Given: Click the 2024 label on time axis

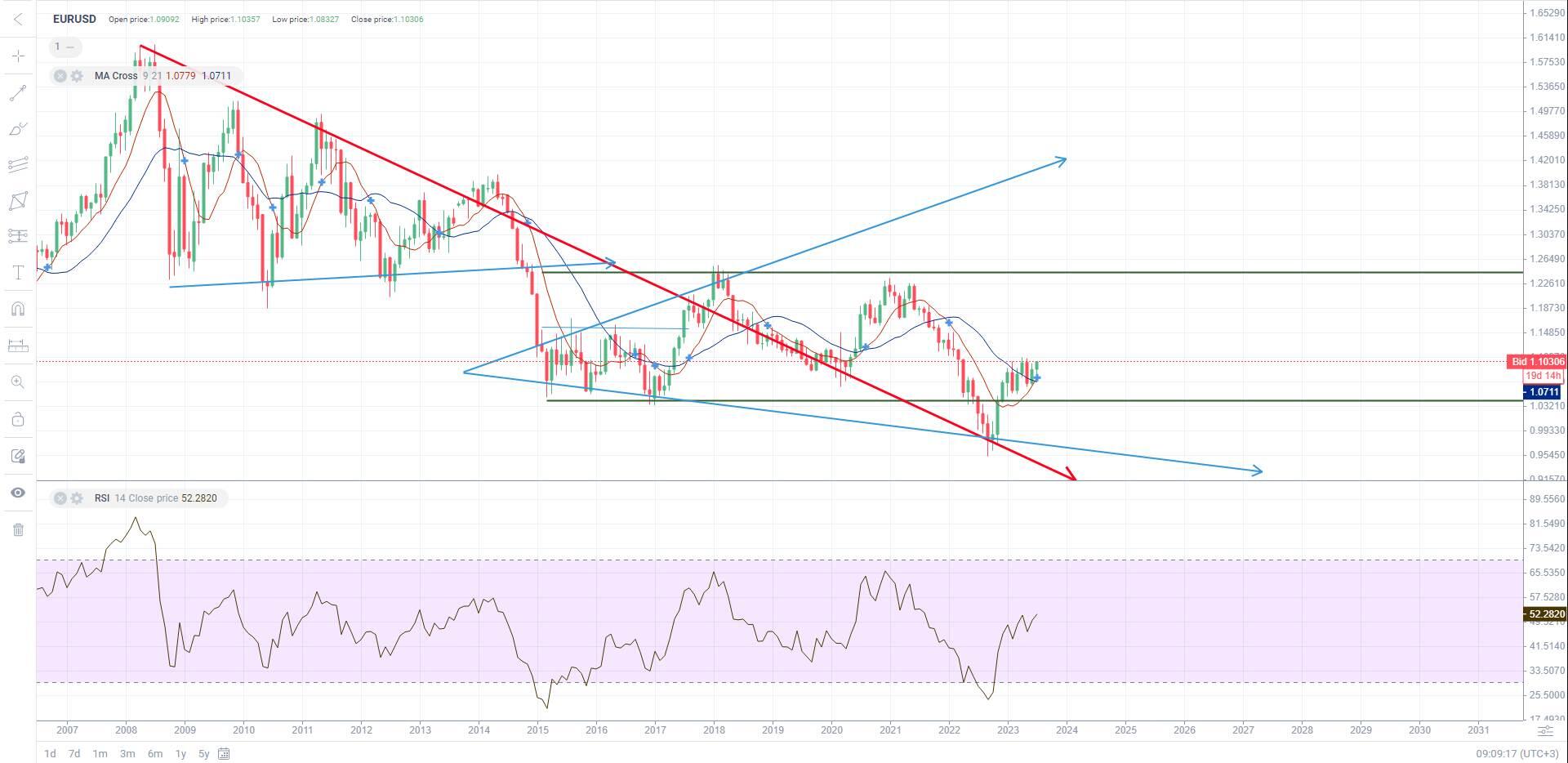Looking at the screenshot, I should (x=1067, y=730).
